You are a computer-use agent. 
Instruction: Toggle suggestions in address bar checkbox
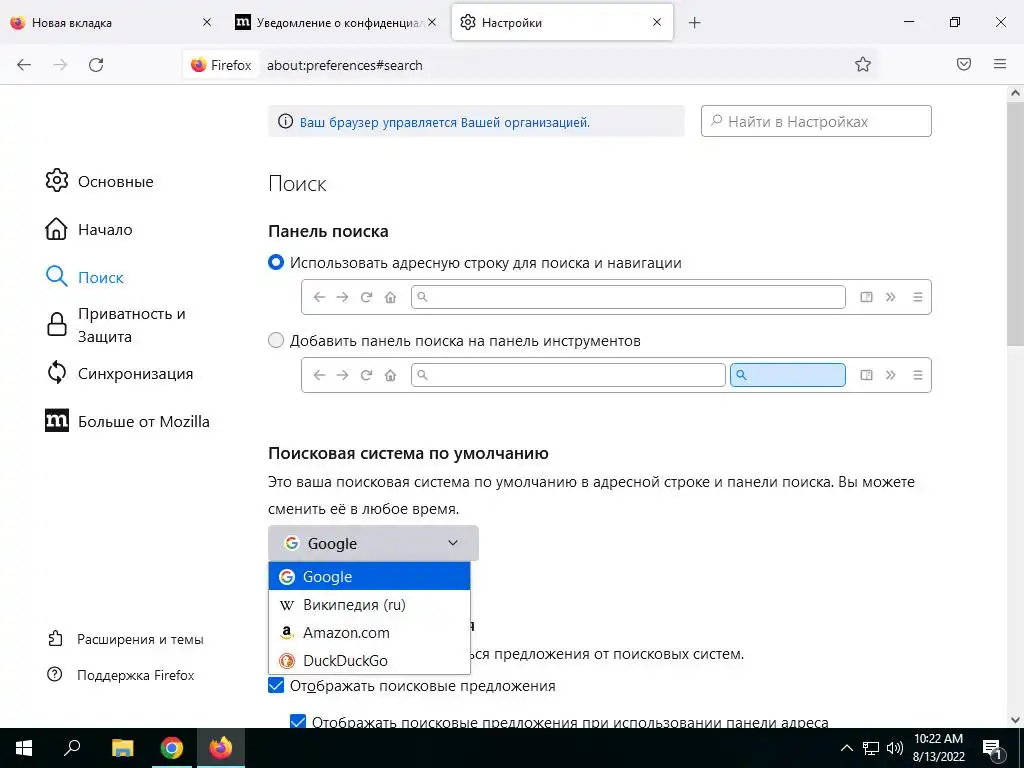click(x=298, y=722)
